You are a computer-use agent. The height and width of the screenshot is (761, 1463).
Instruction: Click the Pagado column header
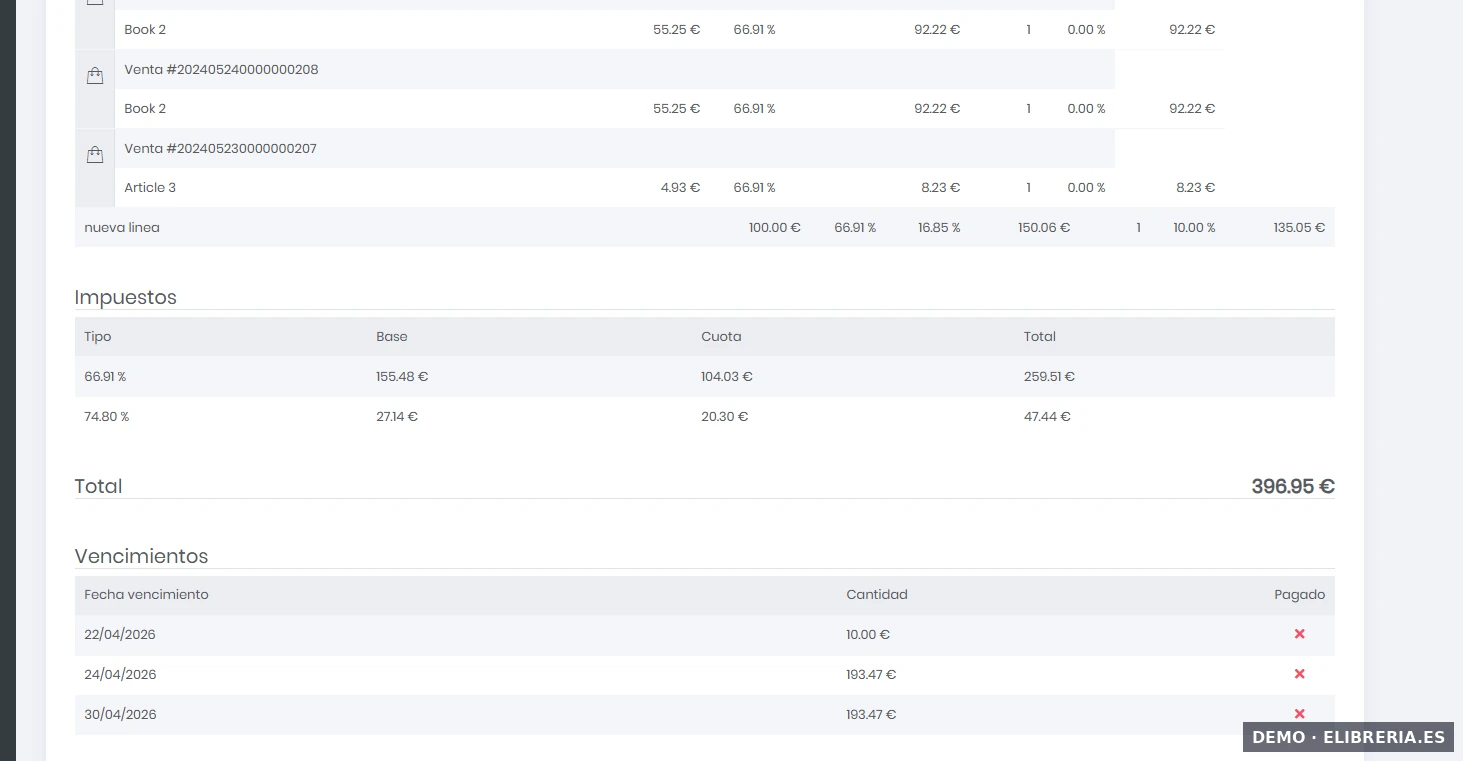1299,595
